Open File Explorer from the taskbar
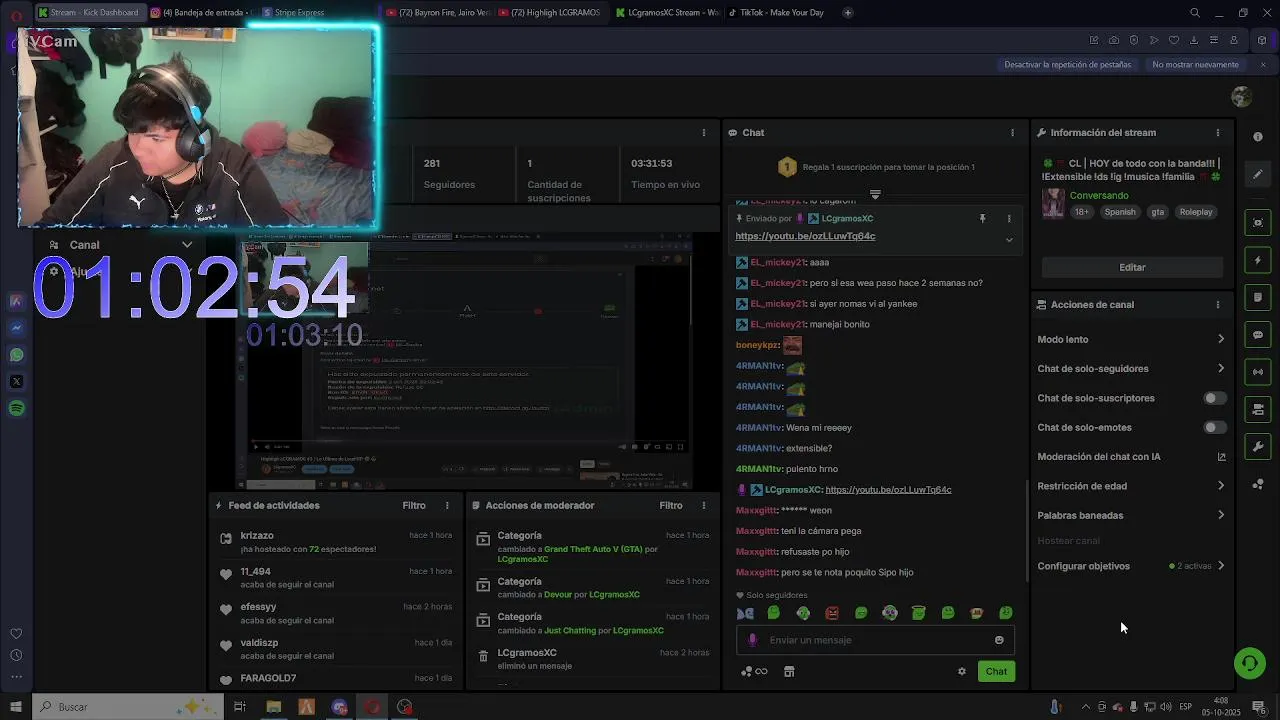This screenshot has height=720, width=1280. pyautogui.click(x=273, y=707)
